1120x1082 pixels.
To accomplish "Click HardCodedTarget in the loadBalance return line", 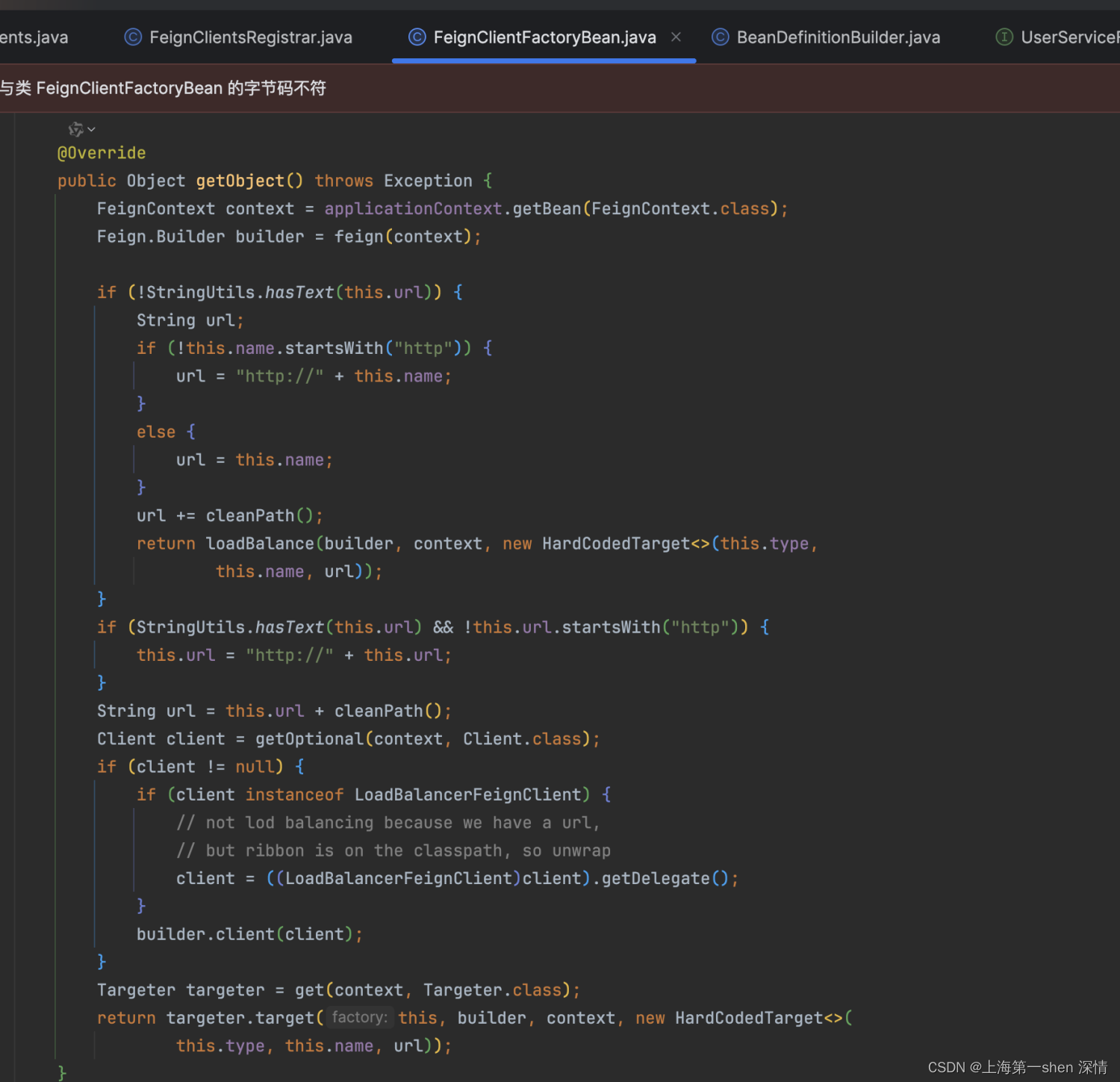I will click(616, 544).
